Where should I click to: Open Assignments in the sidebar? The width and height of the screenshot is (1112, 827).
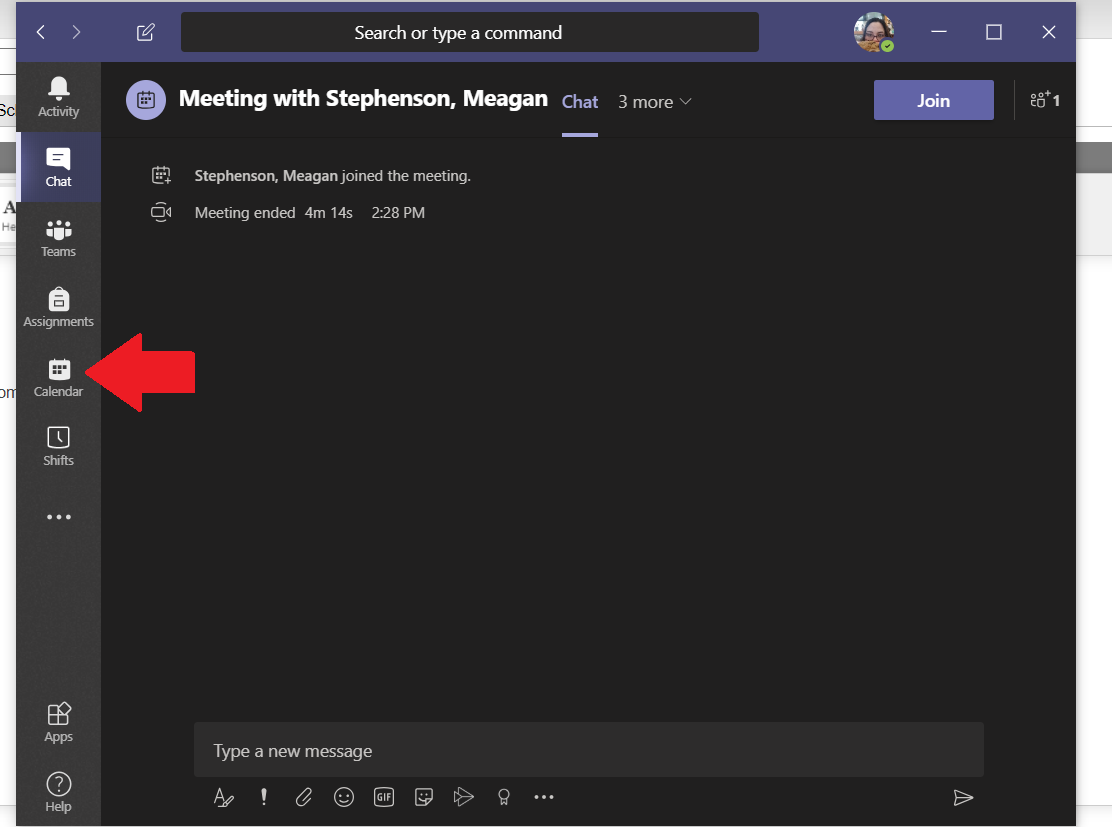pyautogui.click(x=58, y=308)
